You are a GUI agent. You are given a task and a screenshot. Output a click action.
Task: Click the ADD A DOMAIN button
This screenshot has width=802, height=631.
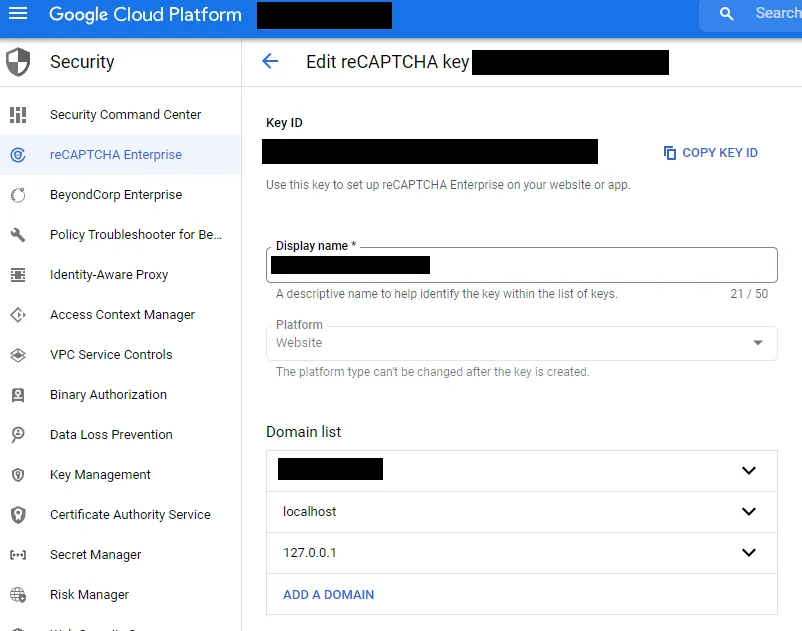[328, 595]
